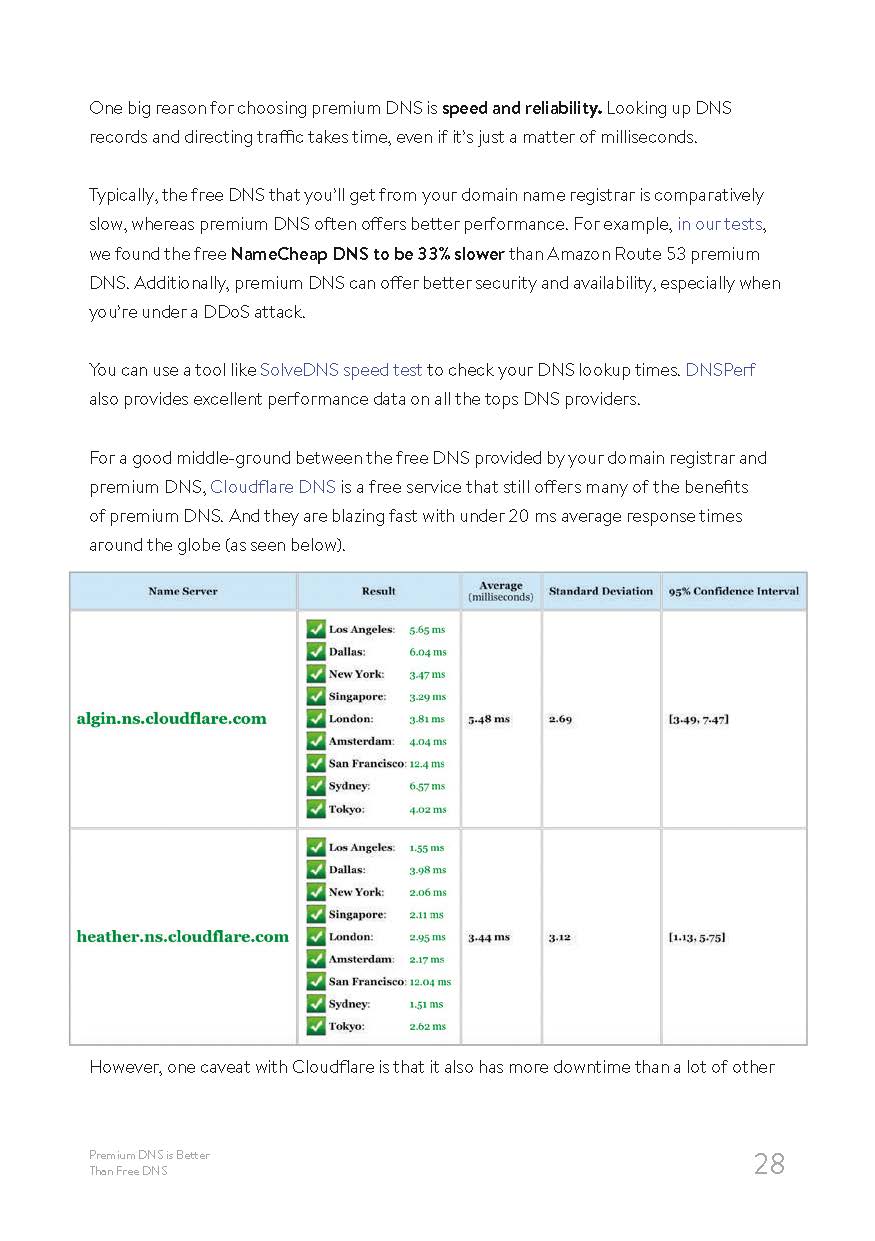The height and width of the screenshot is (1241, 875).
Task: Click the page number 28
Action: click(769, 1163)
